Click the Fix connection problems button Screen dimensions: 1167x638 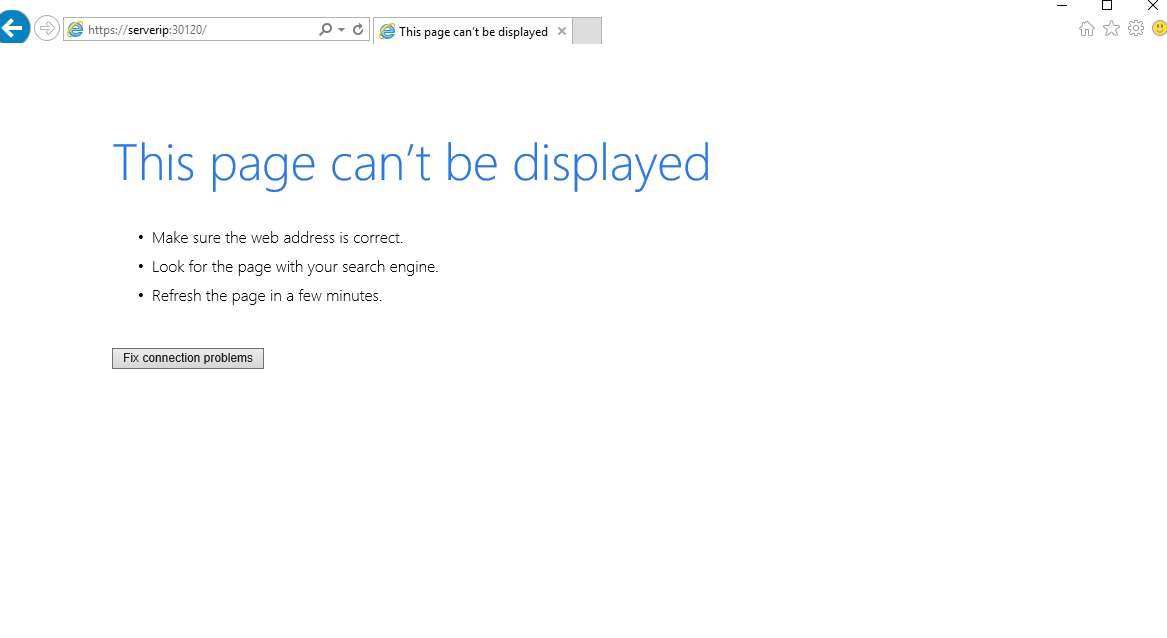[x=188, y=358]
